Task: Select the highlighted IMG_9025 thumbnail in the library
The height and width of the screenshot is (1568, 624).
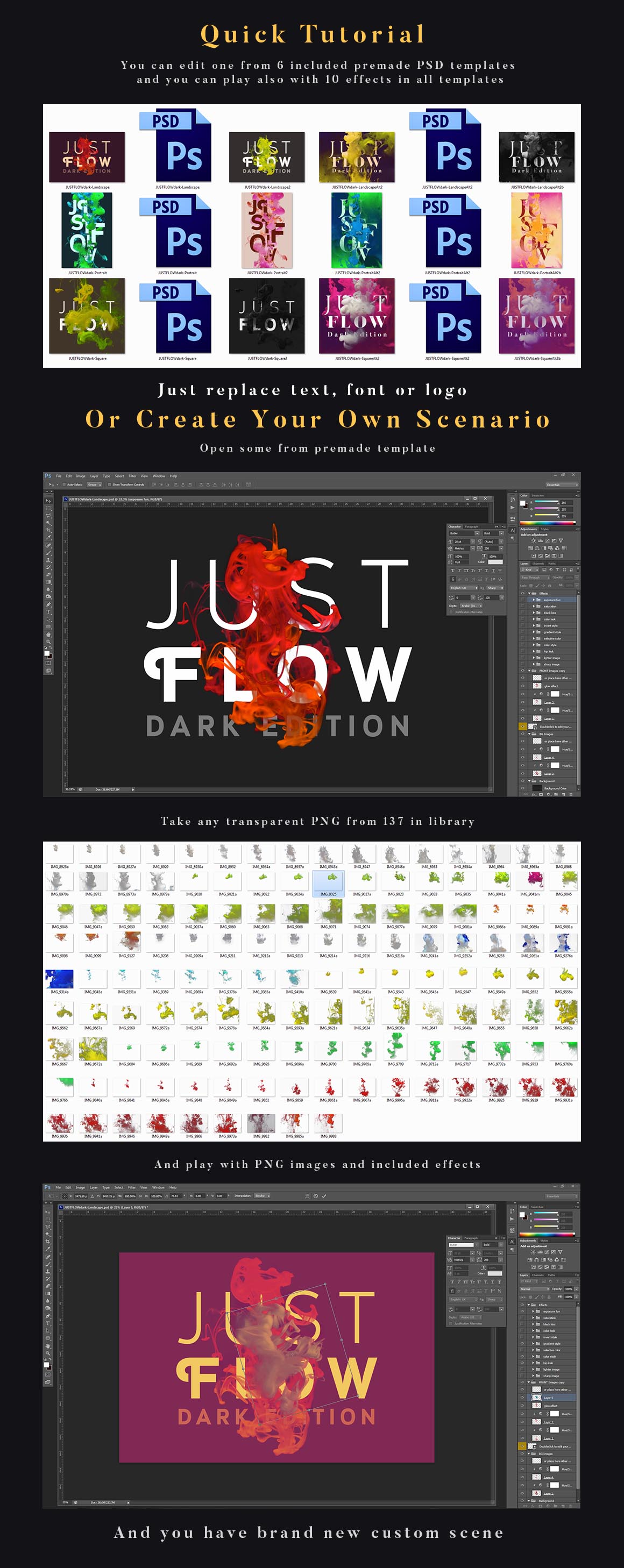Action: (328, 881)
